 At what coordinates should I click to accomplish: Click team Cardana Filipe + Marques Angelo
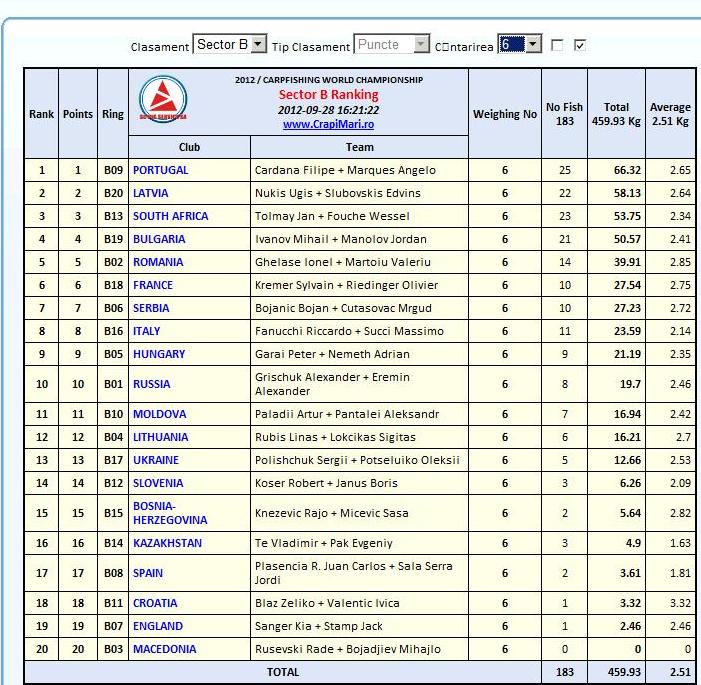click(345, 170)
